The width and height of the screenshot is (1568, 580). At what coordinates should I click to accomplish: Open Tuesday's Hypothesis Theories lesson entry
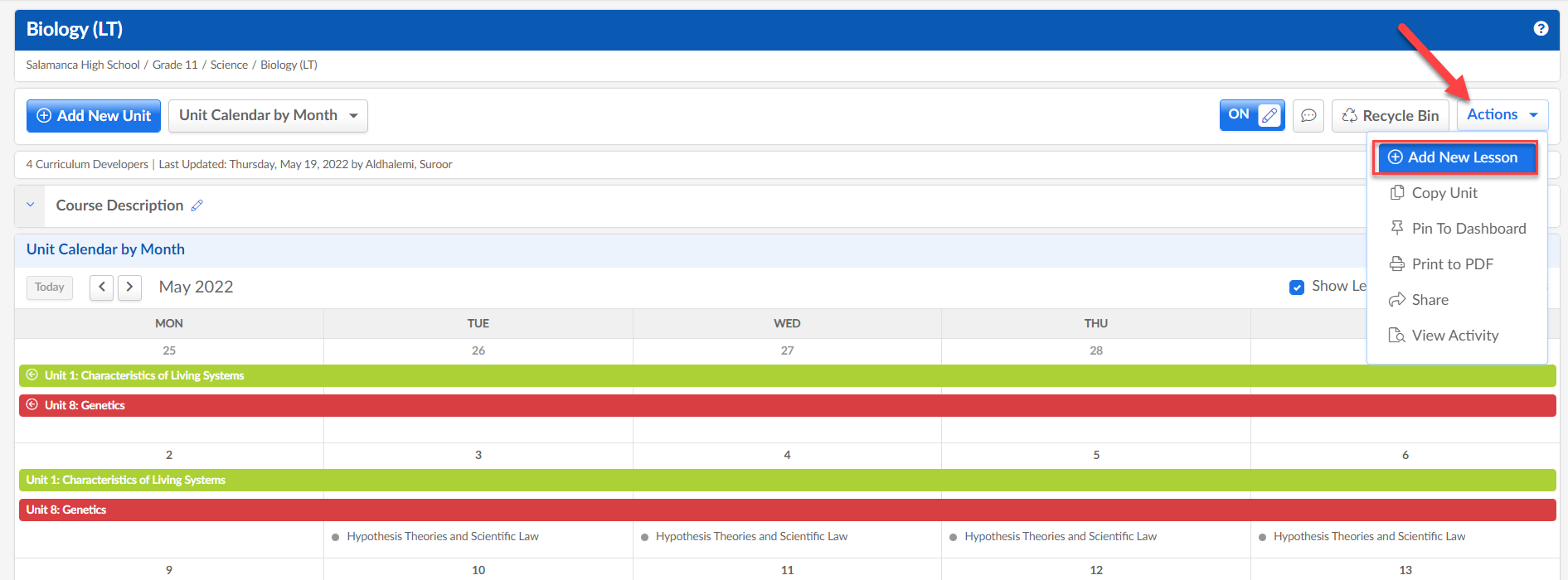tap(442, 537)
